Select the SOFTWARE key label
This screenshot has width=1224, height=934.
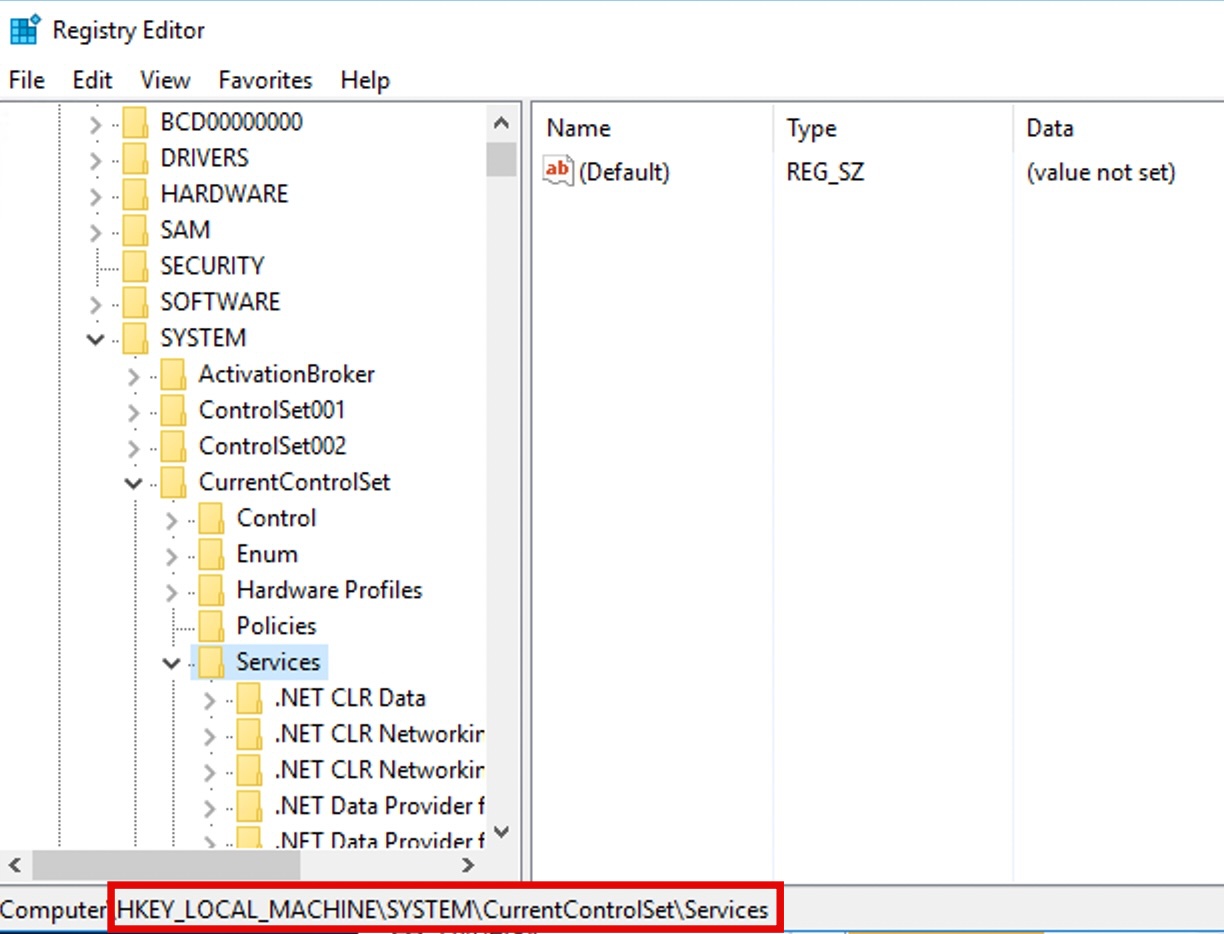220,302
